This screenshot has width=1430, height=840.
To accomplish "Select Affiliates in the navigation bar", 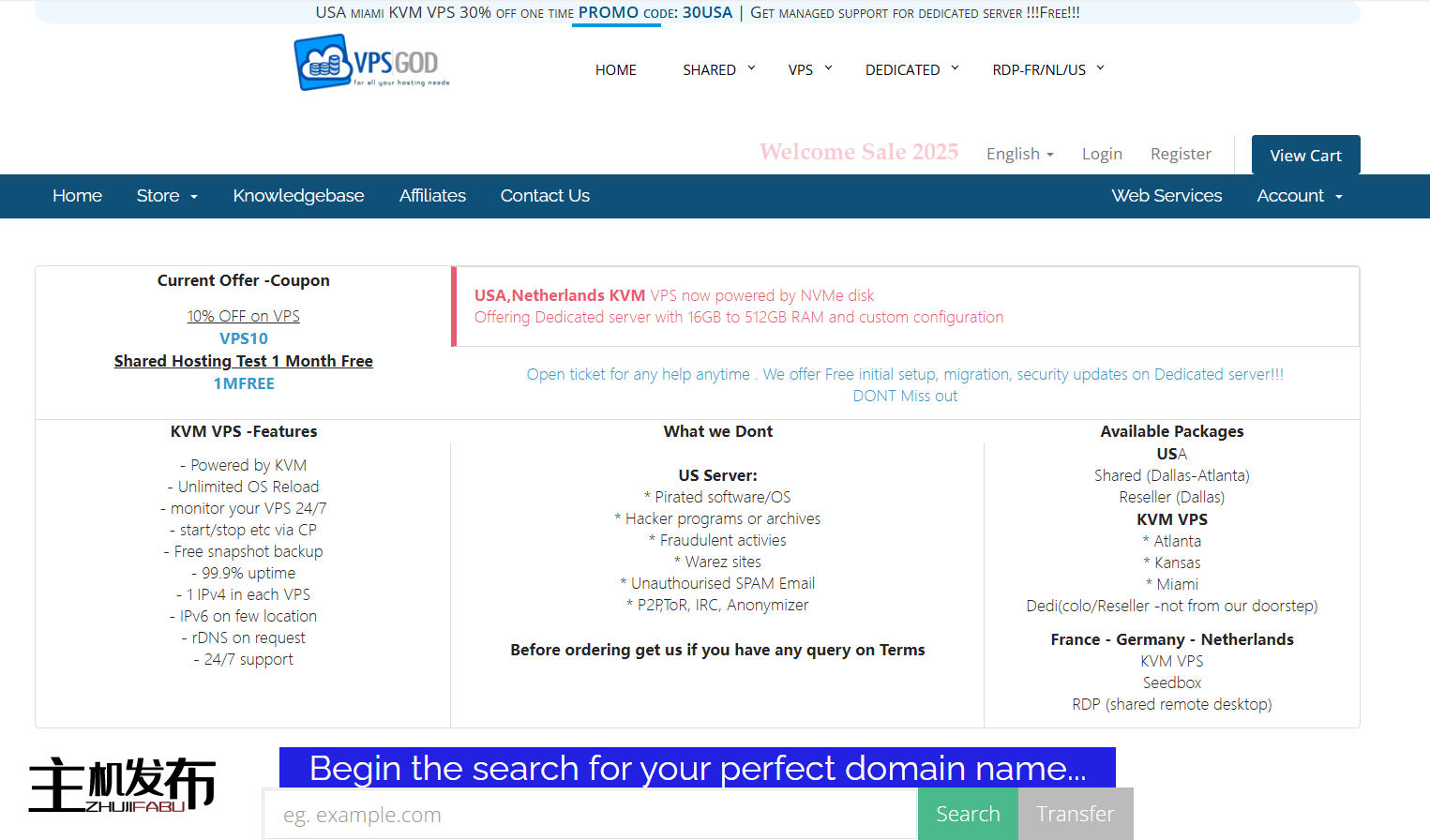I will [432, 196].
